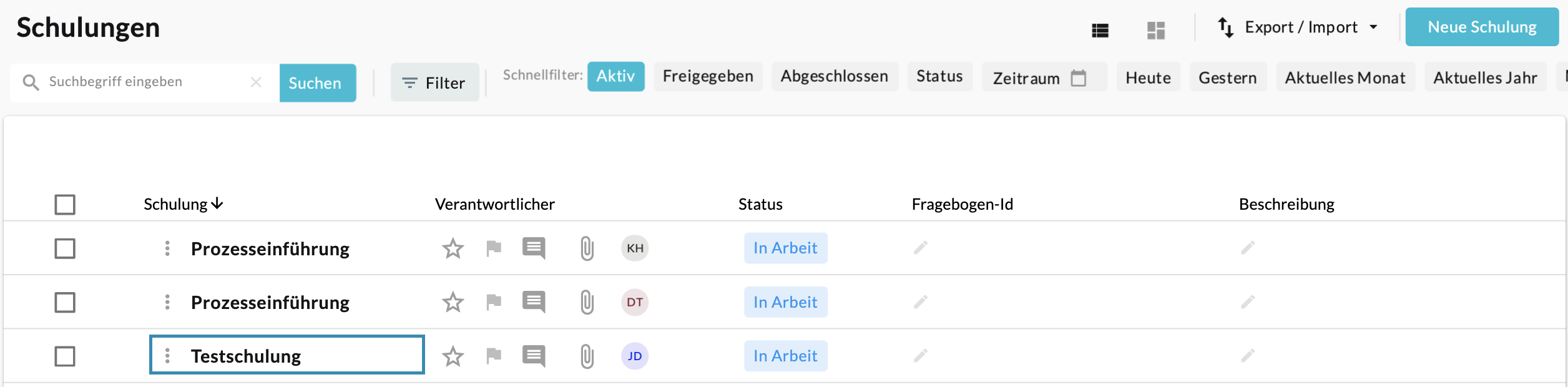Open three-dot menu for Testschulung
Screen dimensions: 1568x387
[x=167, y=356]
